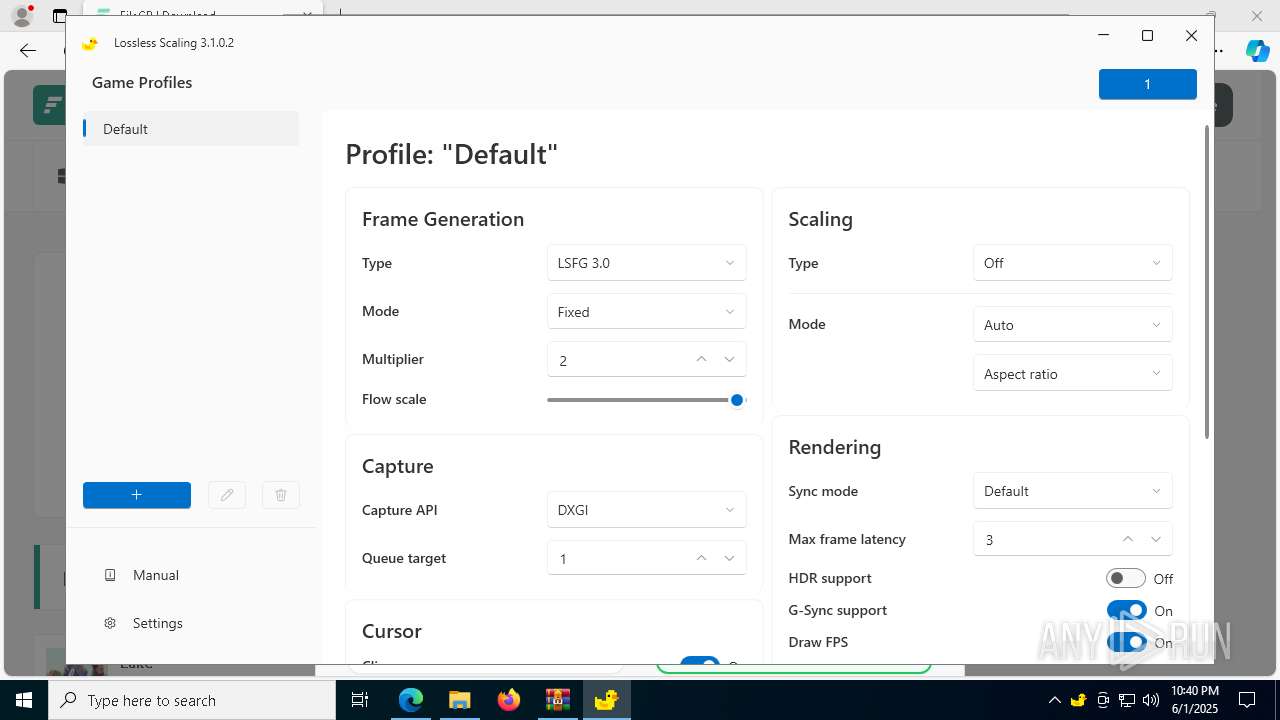Screen dimensions: 1280x720
Task: Open the Windows Start menu
Action: 24,700
